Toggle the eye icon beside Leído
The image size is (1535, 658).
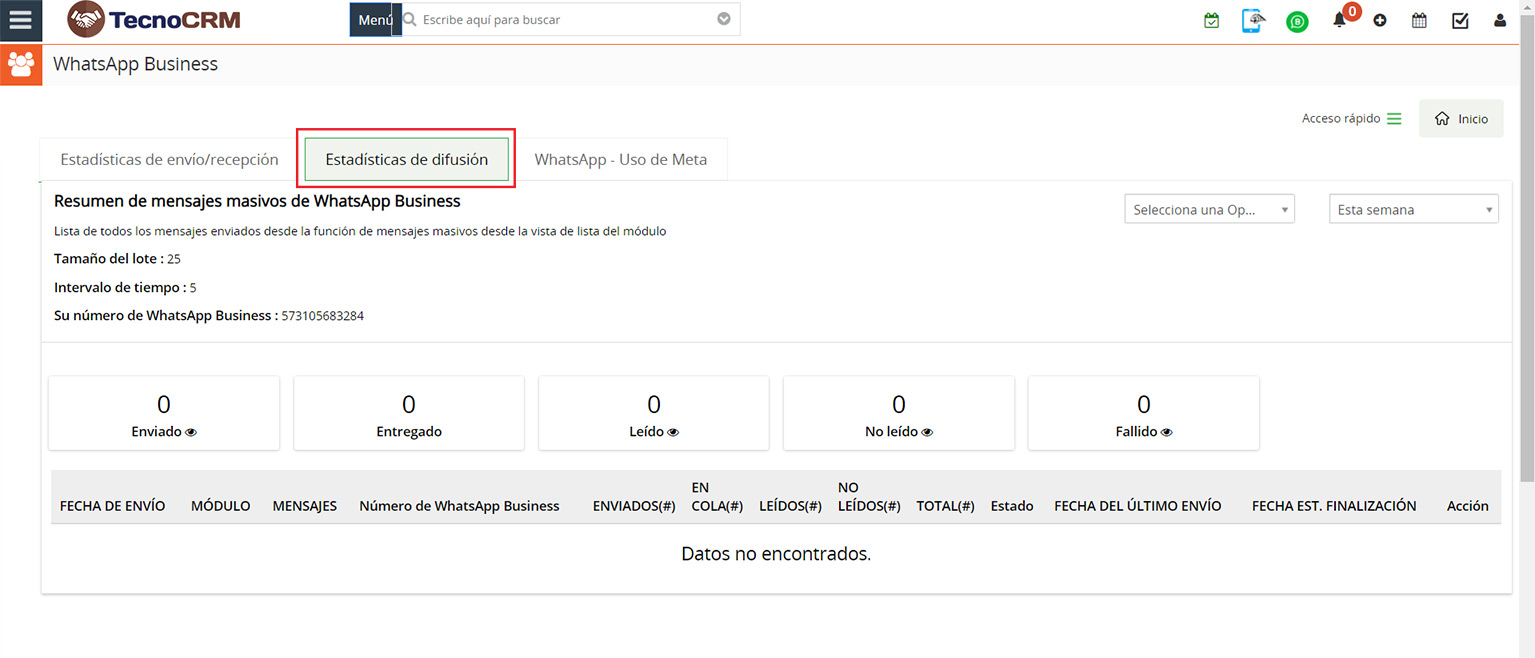pos(674,432)
